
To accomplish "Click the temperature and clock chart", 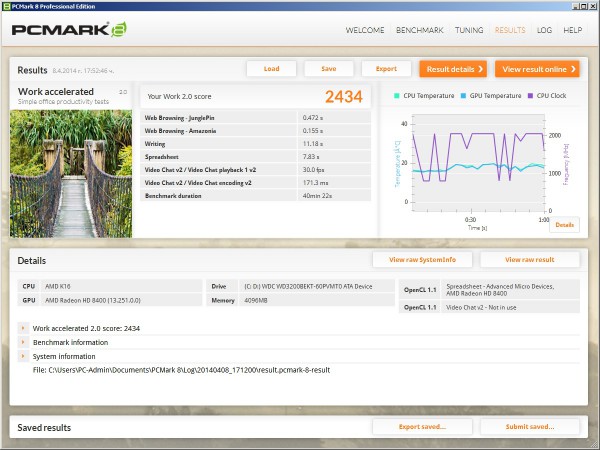I will coord(478,163).
